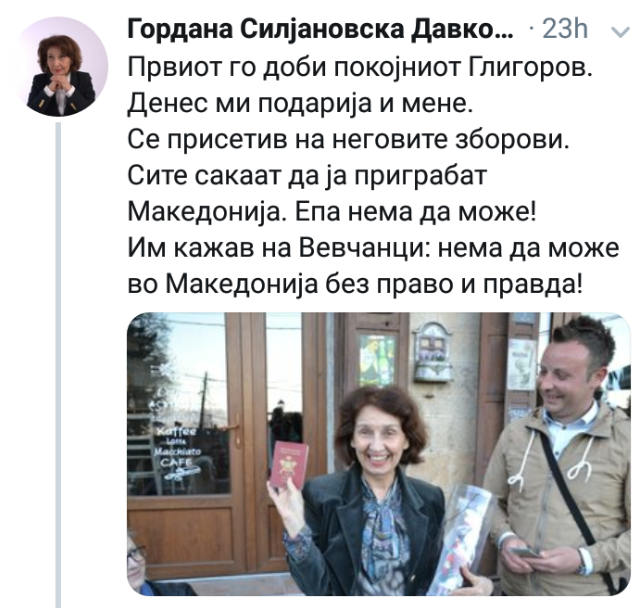The height and width of the screenshot is (608, 640).
Task: Select the red passport held up in the photo
Action: click(x=289, y=465)
